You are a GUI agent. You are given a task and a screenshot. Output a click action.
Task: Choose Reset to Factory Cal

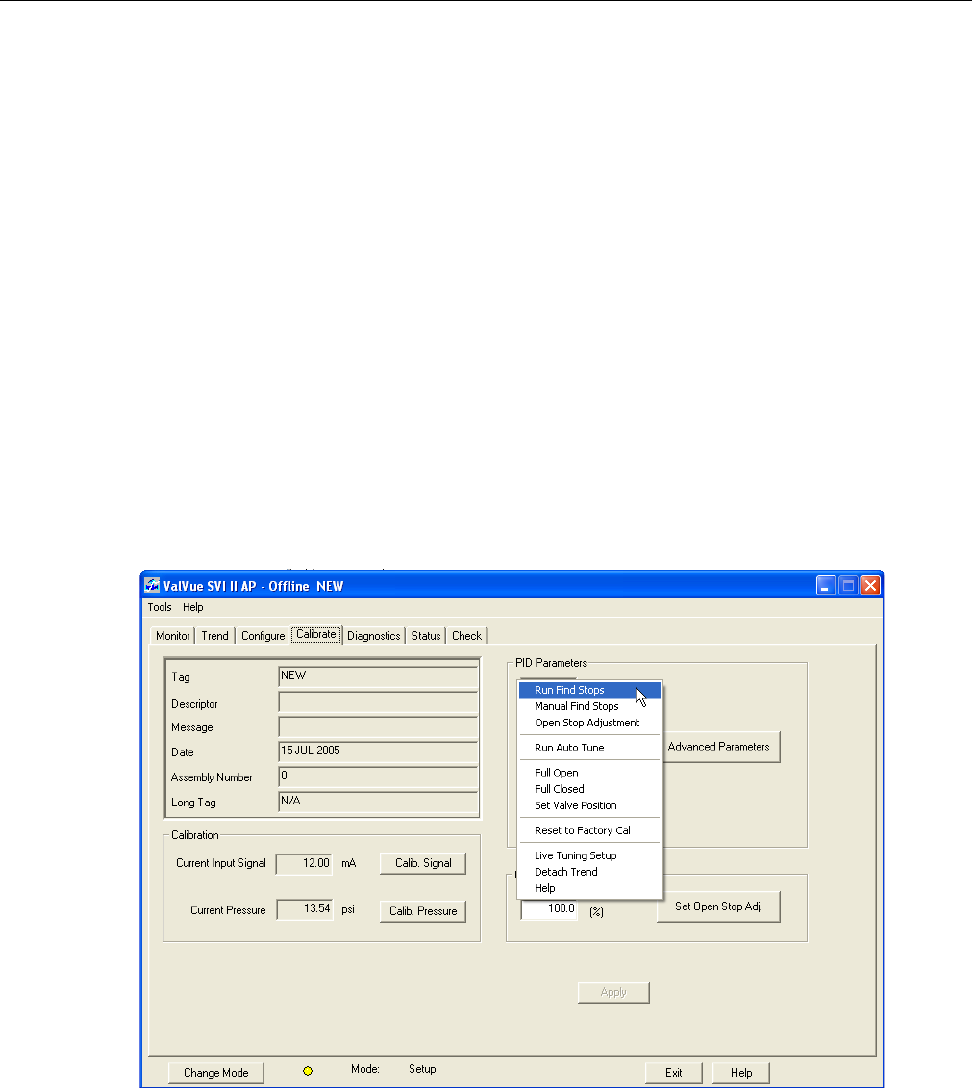pos(590,831)
